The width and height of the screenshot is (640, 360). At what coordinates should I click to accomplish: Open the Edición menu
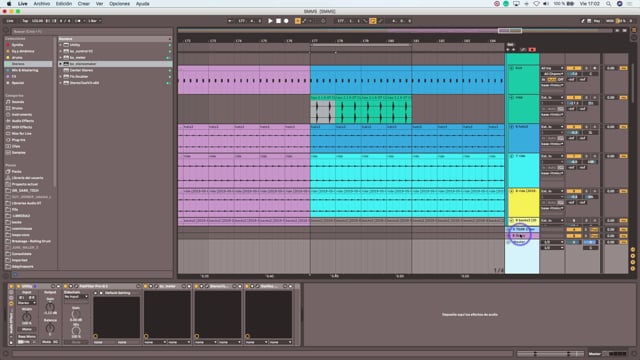click(x=64, y=4)
